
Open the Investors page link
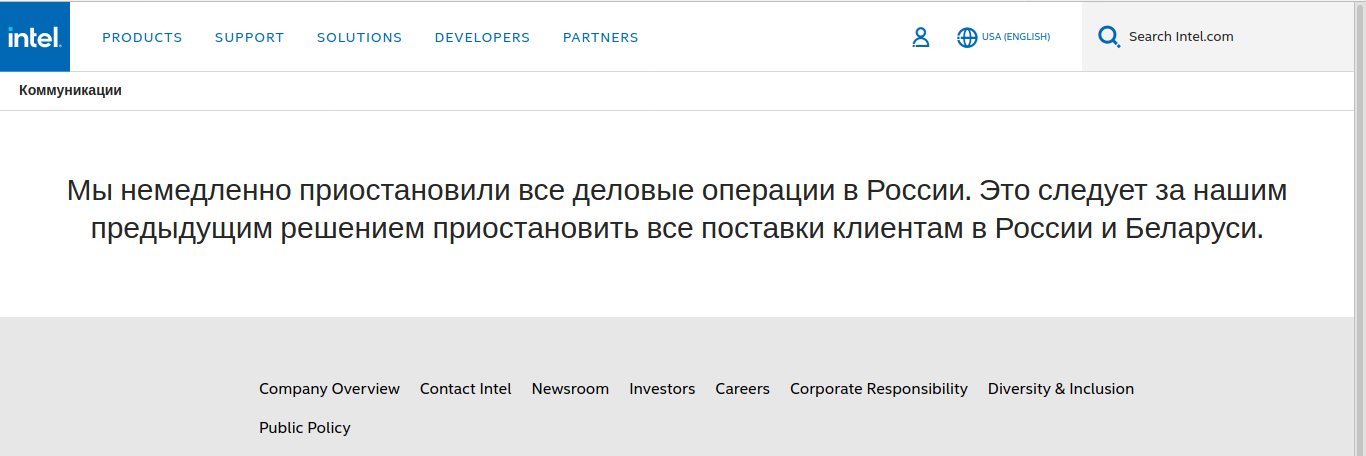662,389
